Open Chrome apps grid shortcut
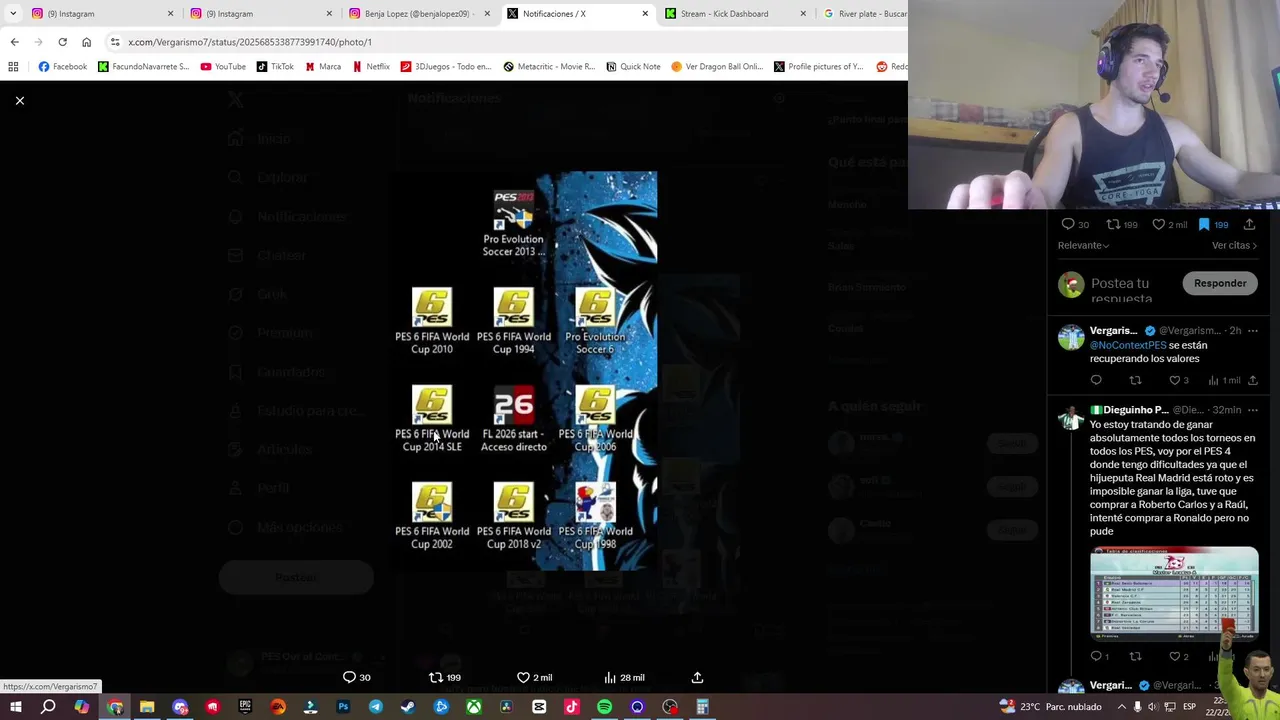 13,67
